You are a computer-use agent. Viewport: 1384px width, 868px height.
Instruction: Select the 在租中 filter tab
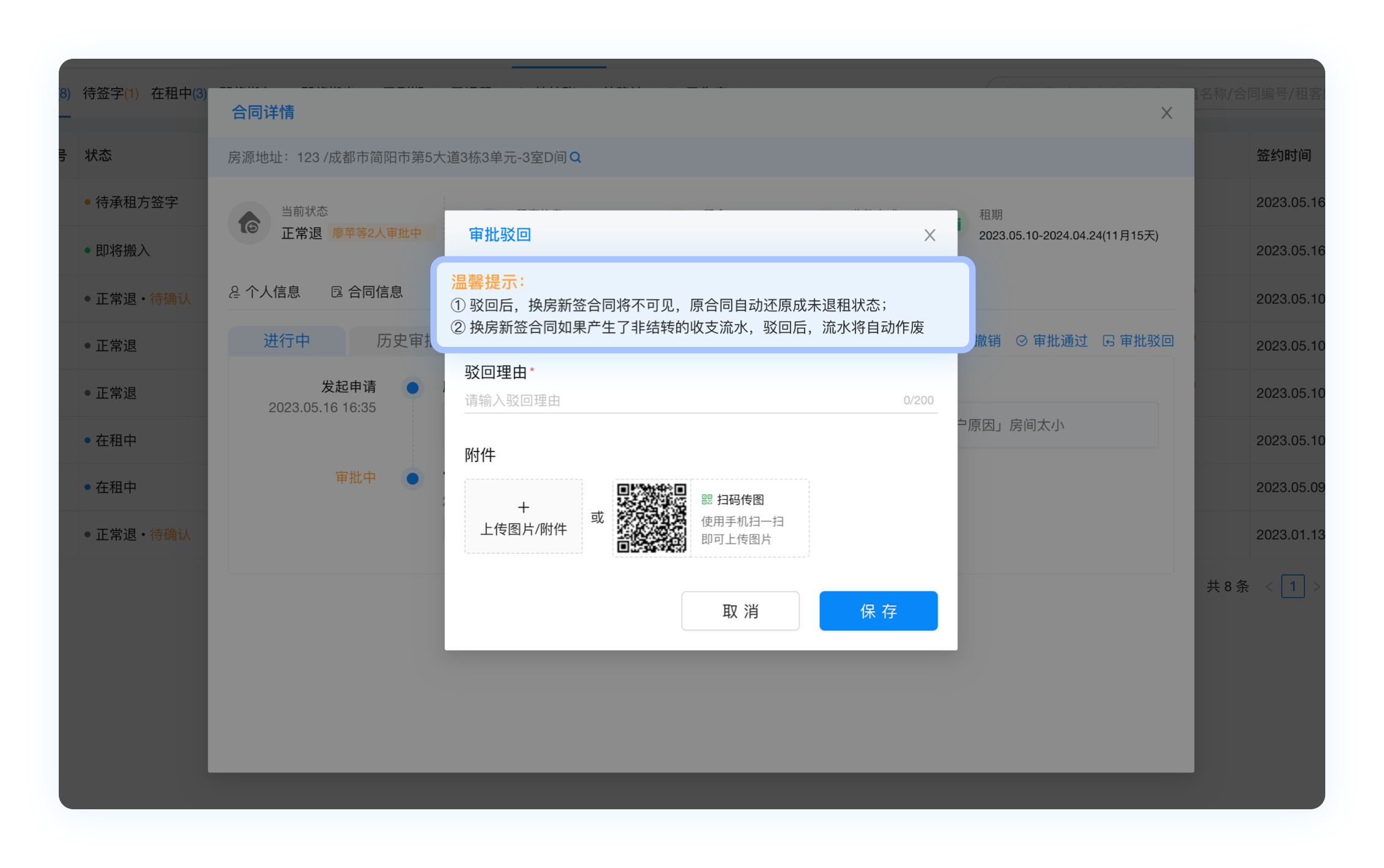click(179, 93)
